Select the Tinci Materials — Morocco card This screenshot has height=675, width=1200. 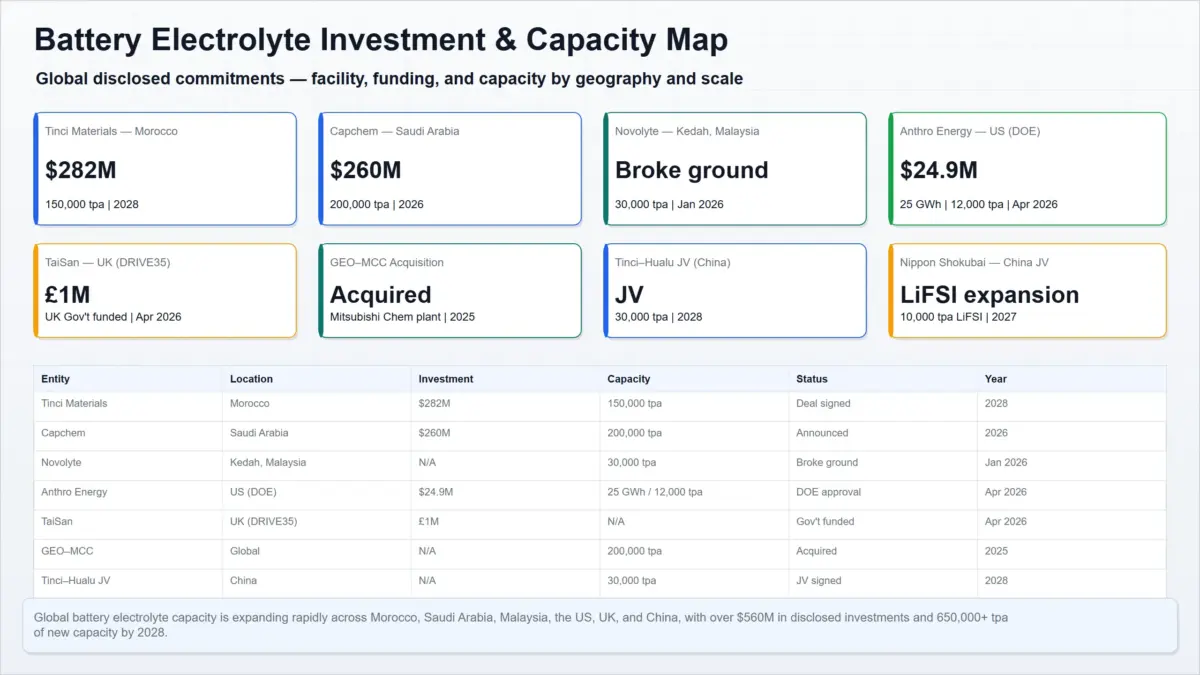click(x=165, y=168)
